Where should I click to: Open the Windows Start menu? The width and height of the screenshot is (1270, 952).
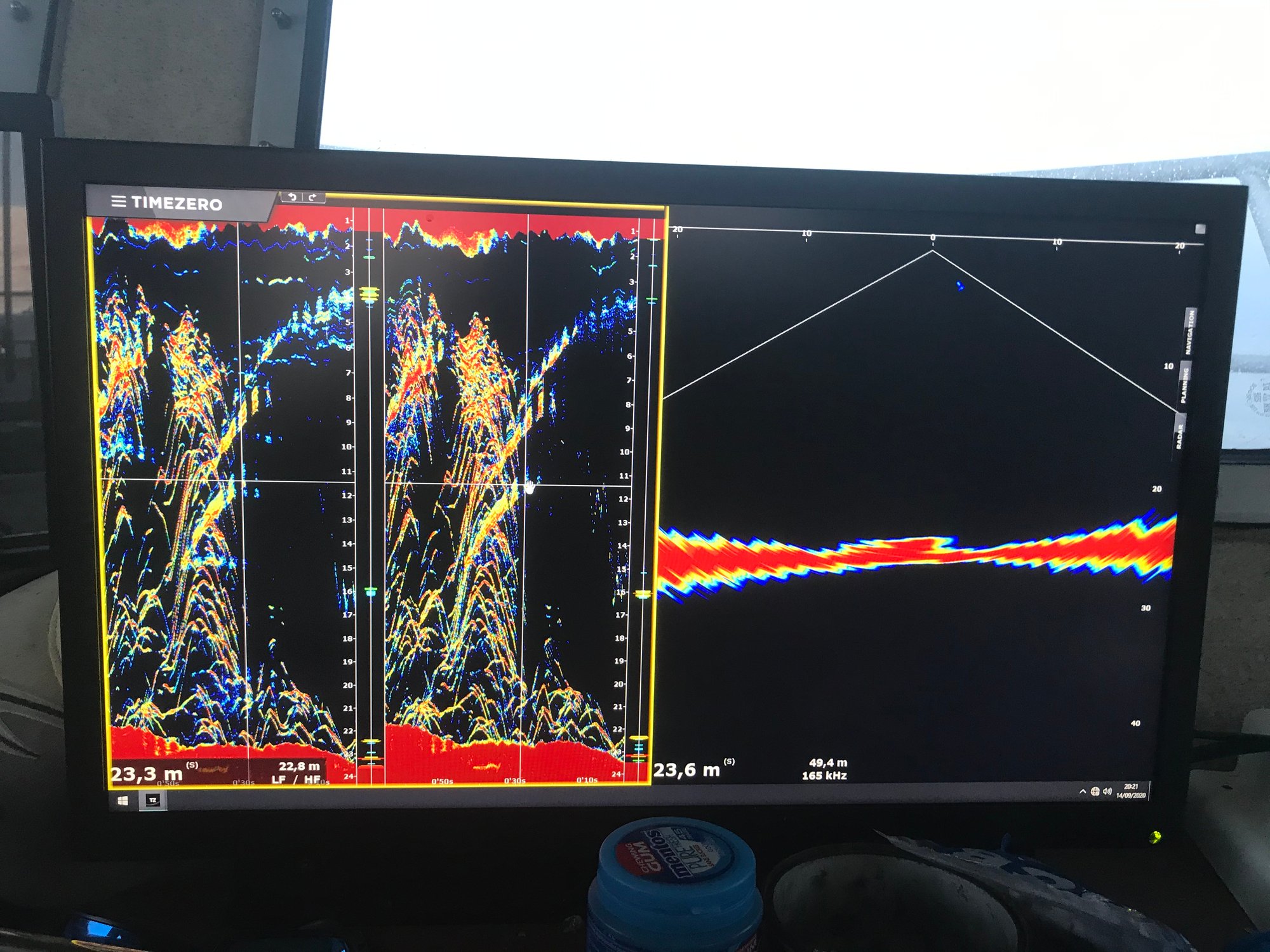[x=123, y=801]
